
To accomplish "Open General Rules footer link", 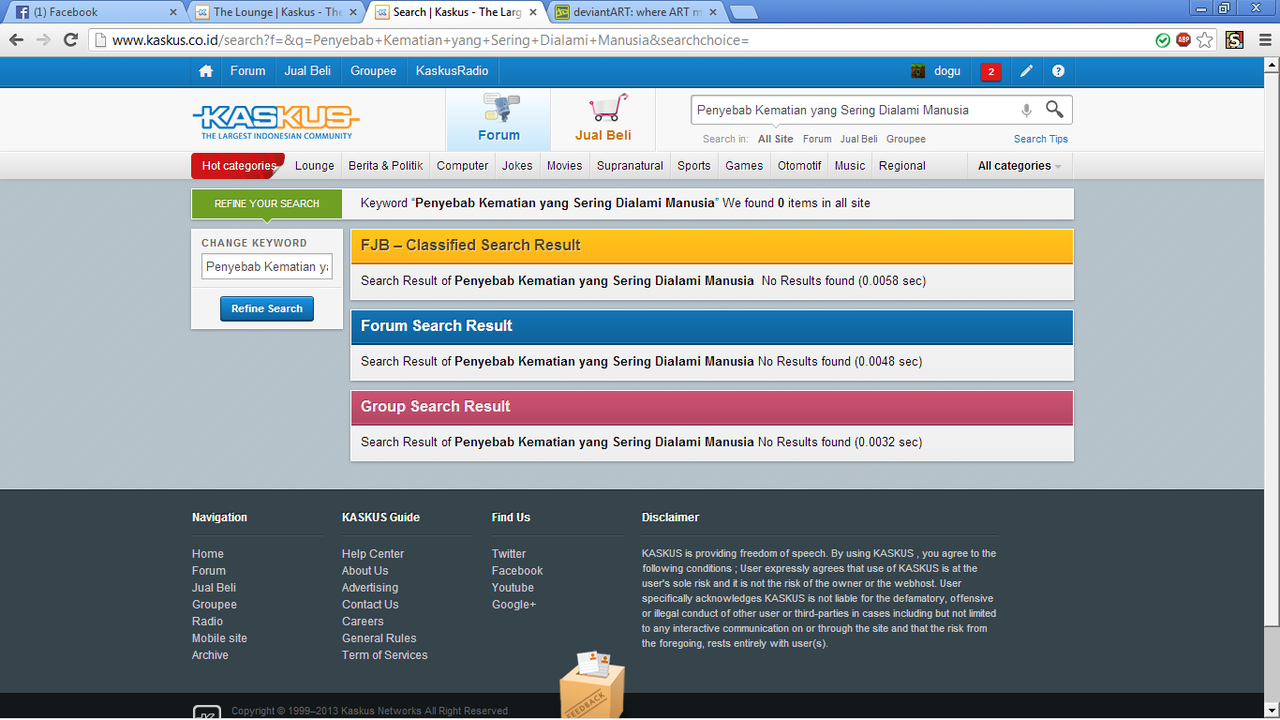I will tap(379, 638).
